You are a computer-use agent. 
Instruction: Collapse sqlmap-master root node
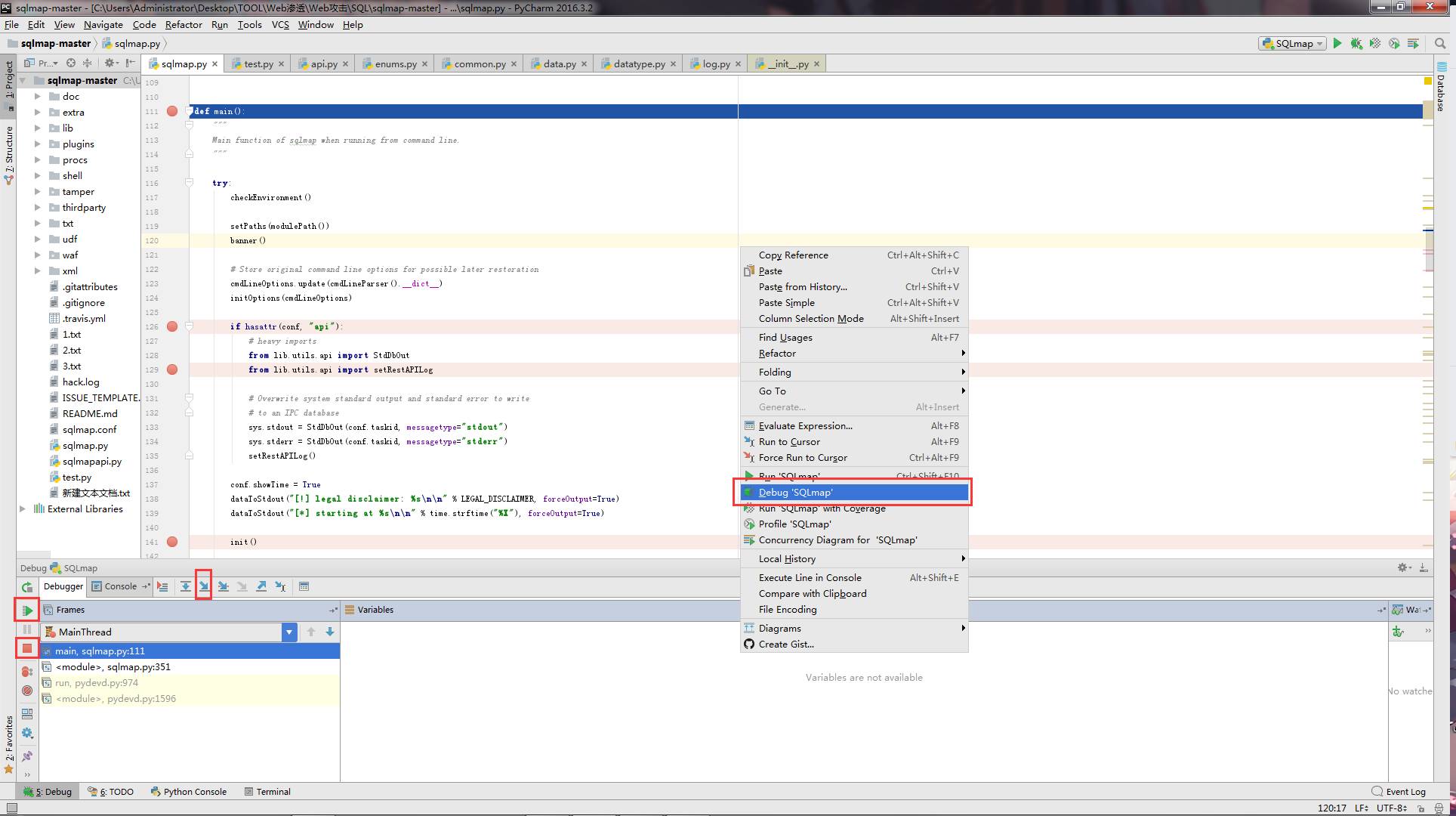click(x=23, y=81)
